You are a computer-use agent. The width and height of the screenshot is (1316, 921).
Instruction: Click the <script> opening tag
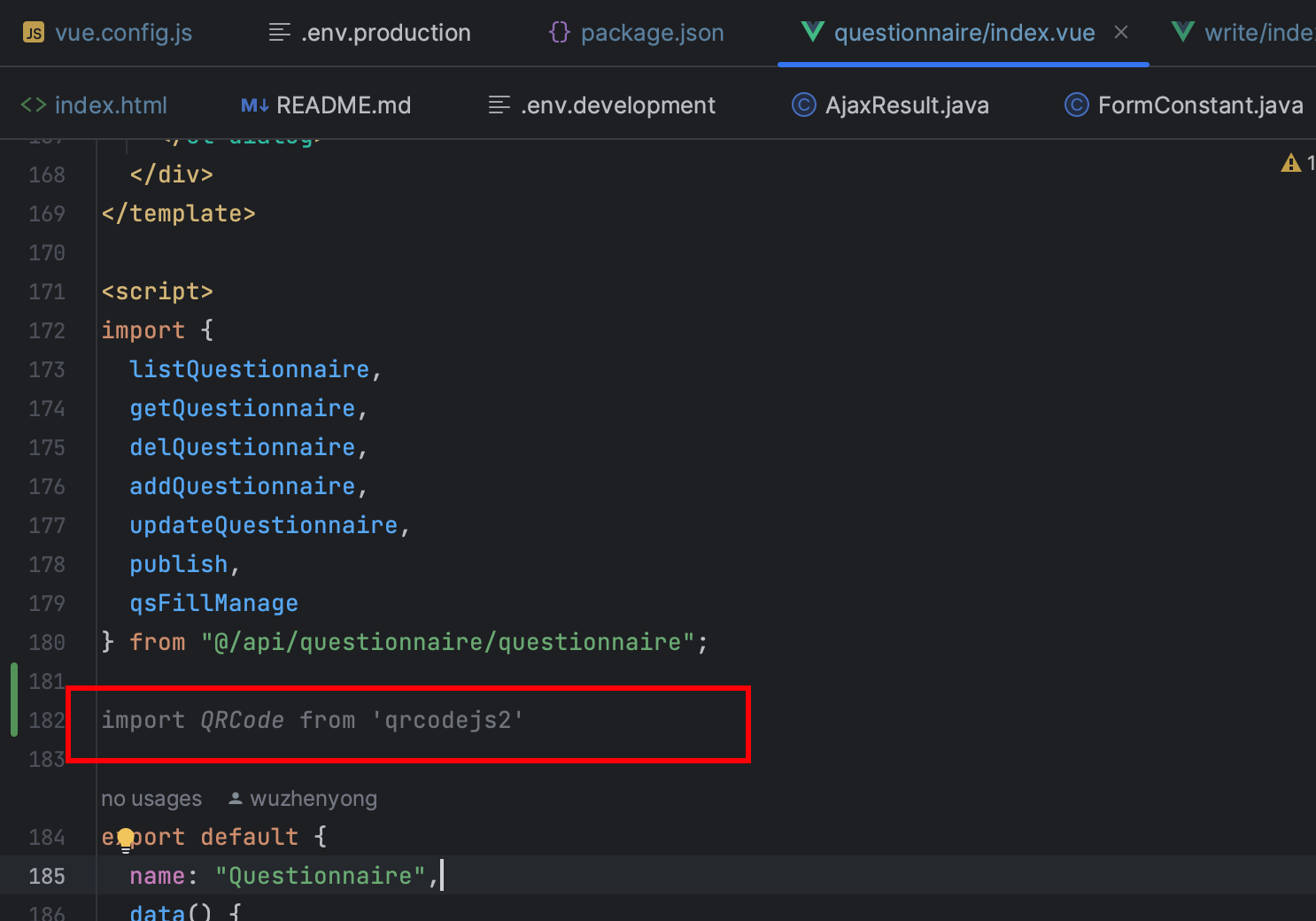click(x=157, y=291)
